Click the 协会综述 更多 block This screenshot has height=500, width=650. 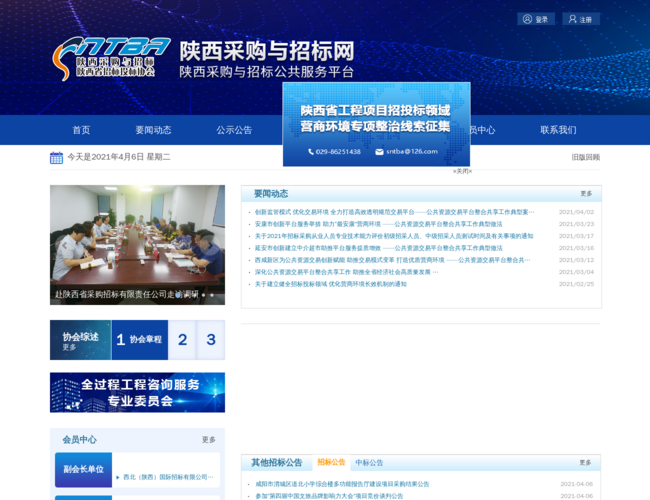[81, 340]
